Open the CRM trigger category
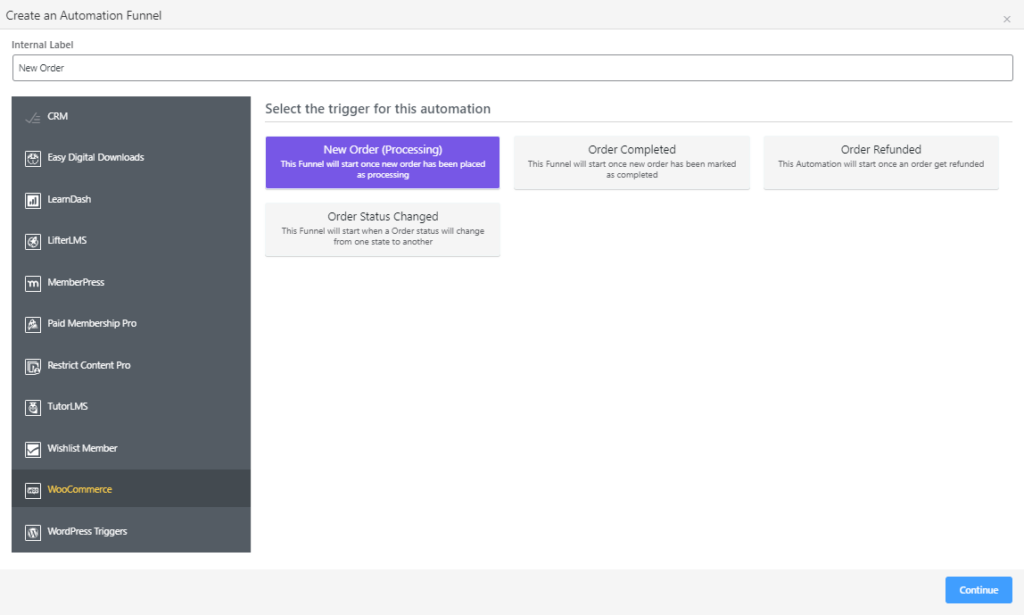Viewport: 1024px width, 615px height. [57, 116]
